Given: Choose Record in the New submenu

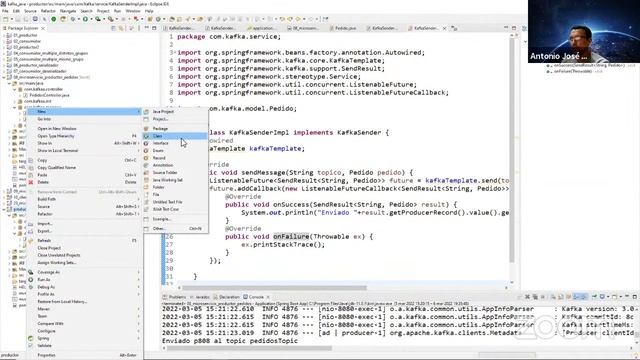Looking at the screenshot, I should (x=176, y=158).
